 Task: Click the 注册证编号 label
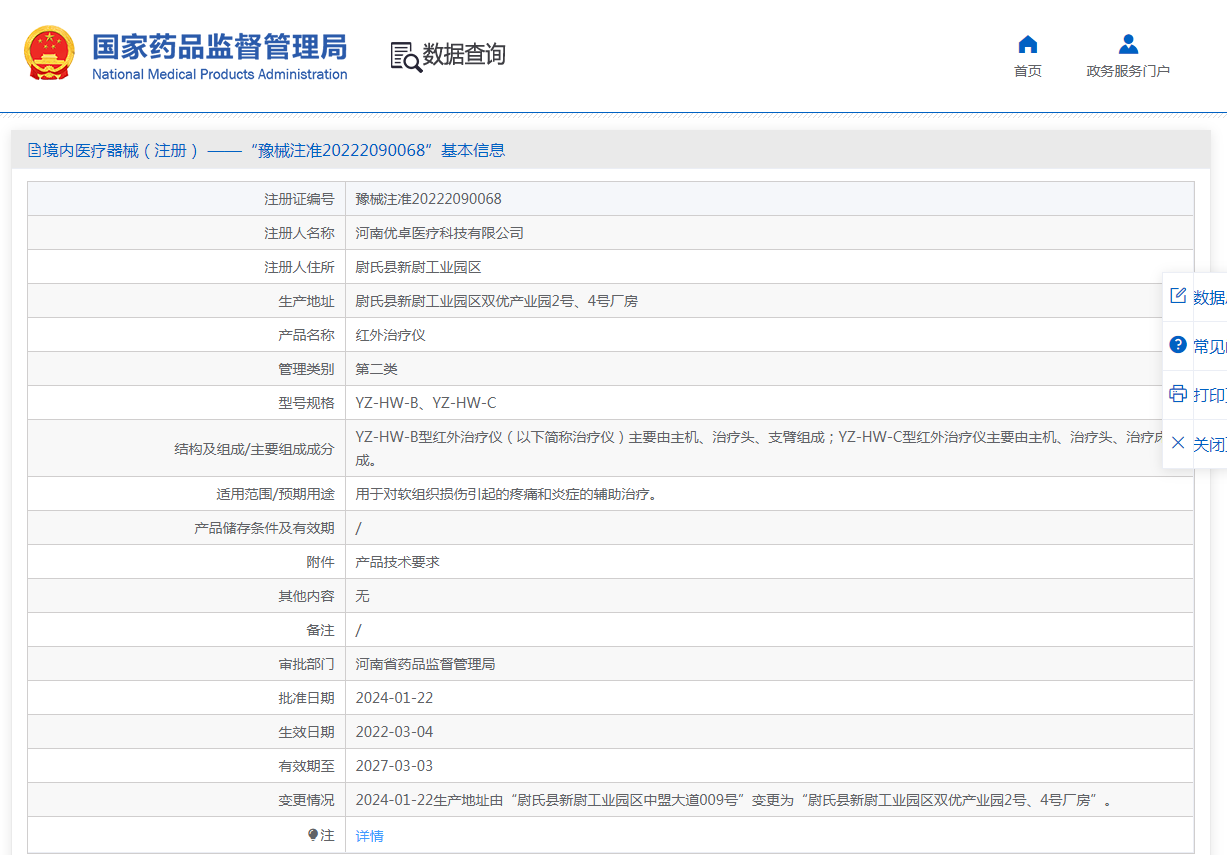(299, 199)
